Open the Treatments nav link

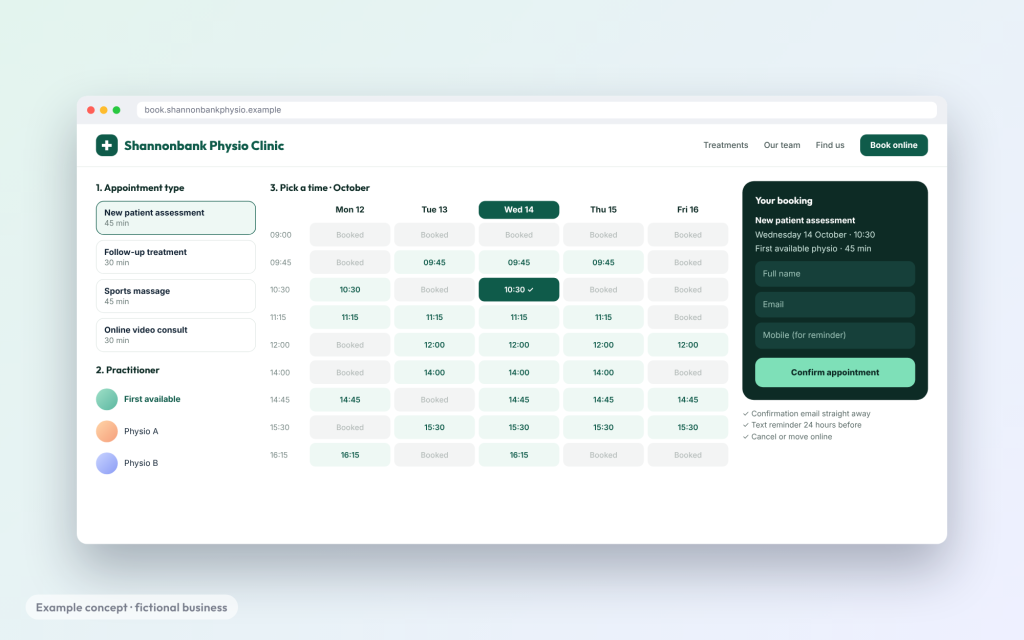pyautogui.click(x=726, y=145)
